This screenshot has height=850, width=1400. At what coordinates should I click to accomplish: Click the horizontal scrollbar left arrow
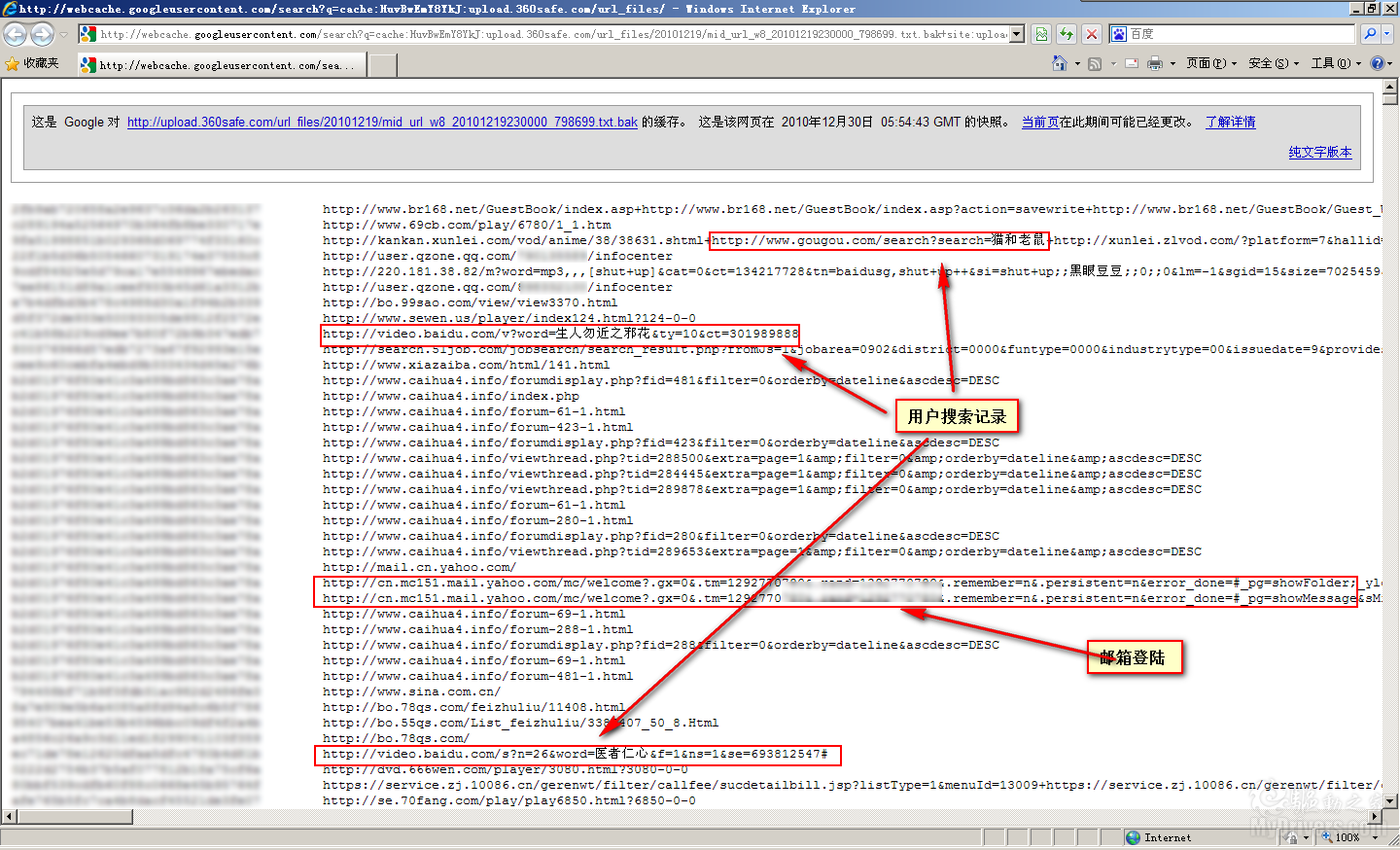[x=9, y=817]
